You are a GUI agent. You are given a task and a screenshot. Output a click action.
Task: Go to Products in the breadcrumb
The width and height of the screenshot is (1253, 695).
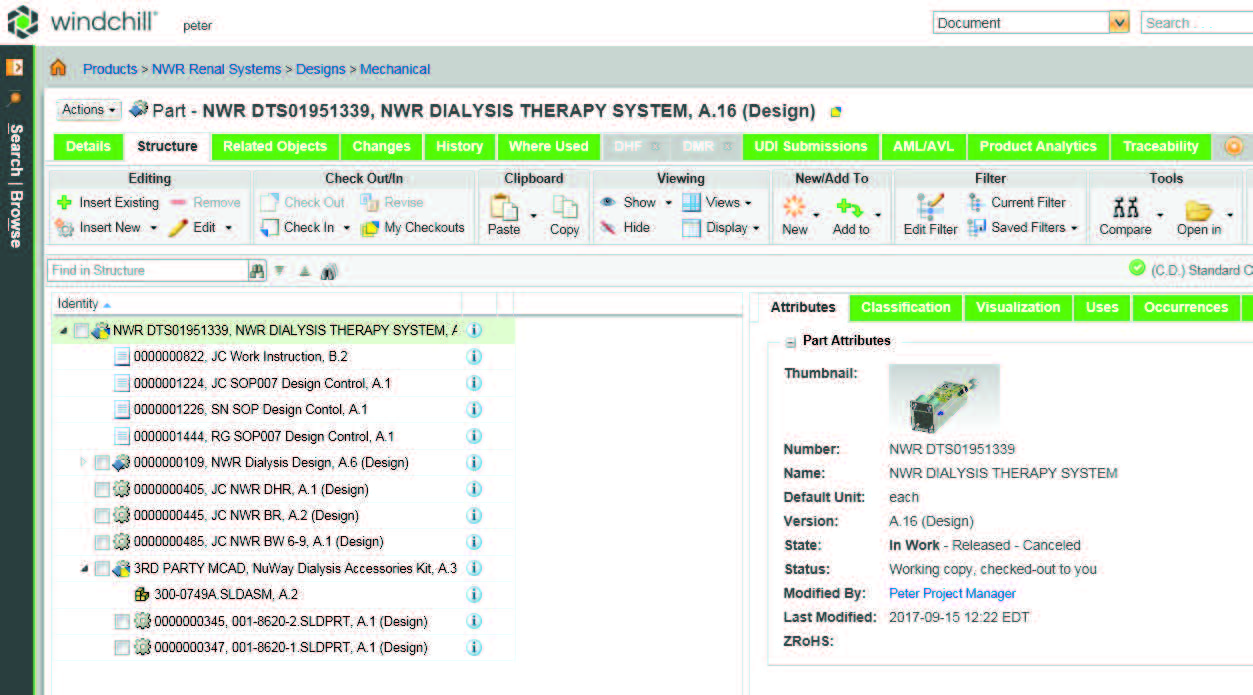point(110,69)
